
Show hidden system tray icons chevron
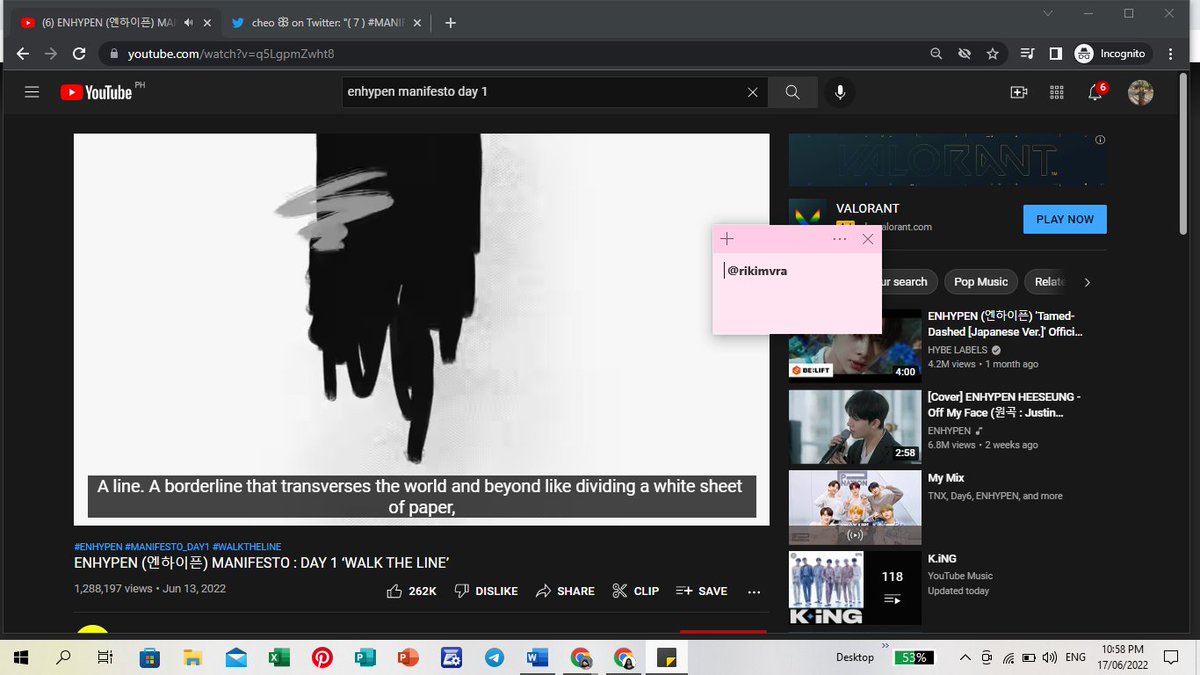964,657
